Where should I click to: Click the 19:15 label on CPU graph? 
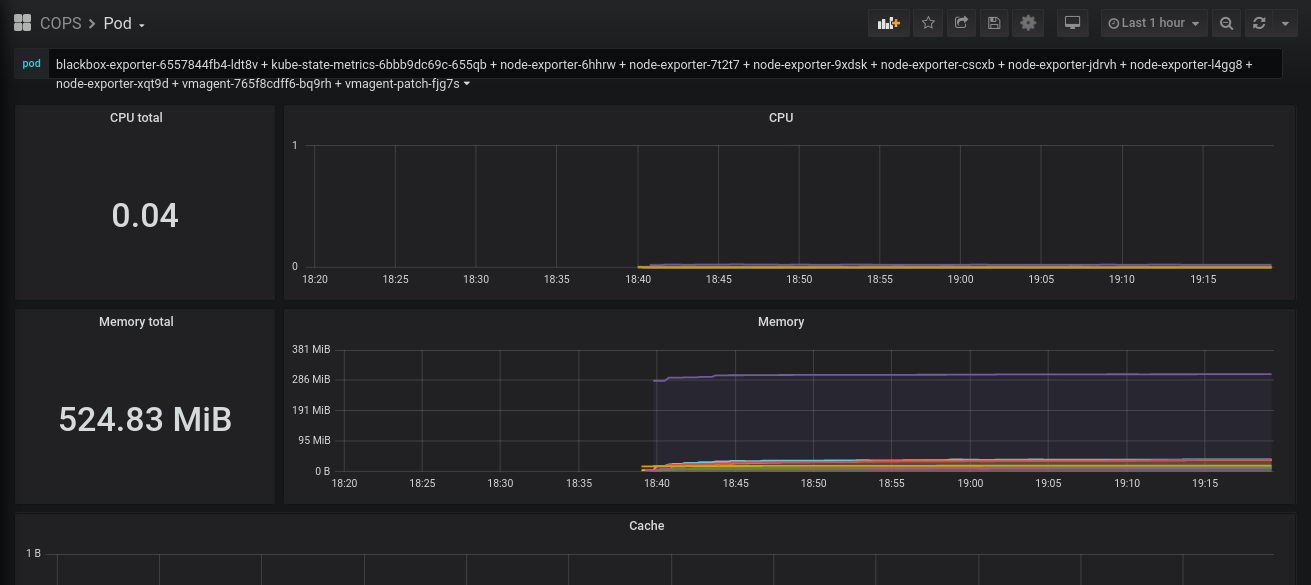(1203, 279)
